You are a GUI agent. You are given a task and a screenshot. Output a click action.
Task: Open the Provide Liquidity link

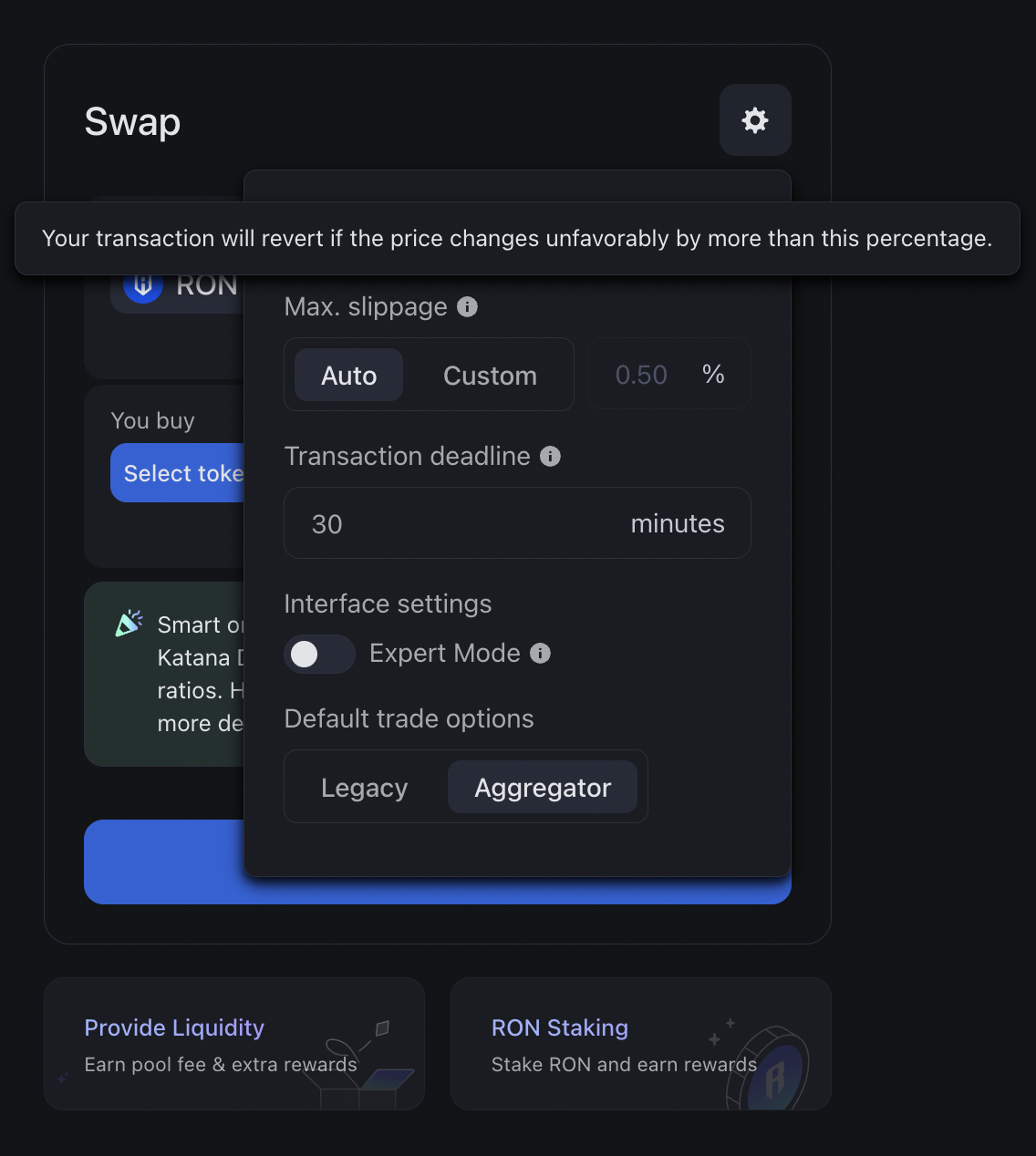tap(174, 1027)
